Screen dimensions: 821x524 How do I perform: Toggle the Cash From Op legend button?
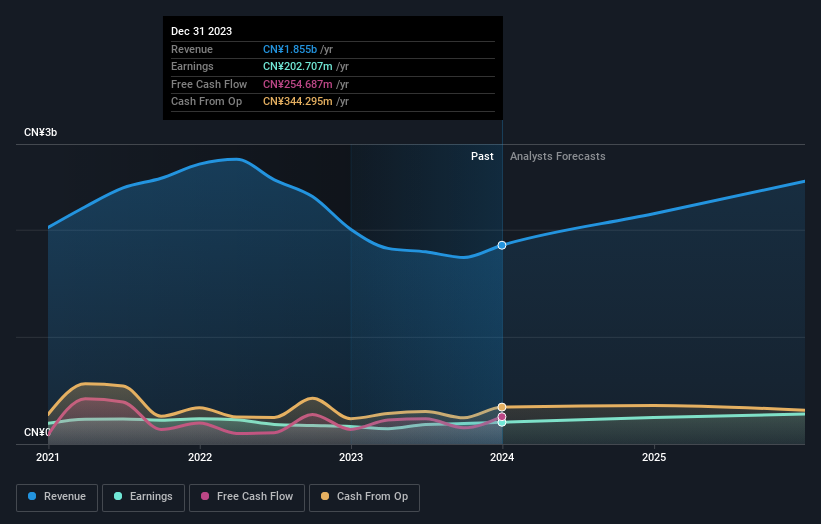pos(364,497)
